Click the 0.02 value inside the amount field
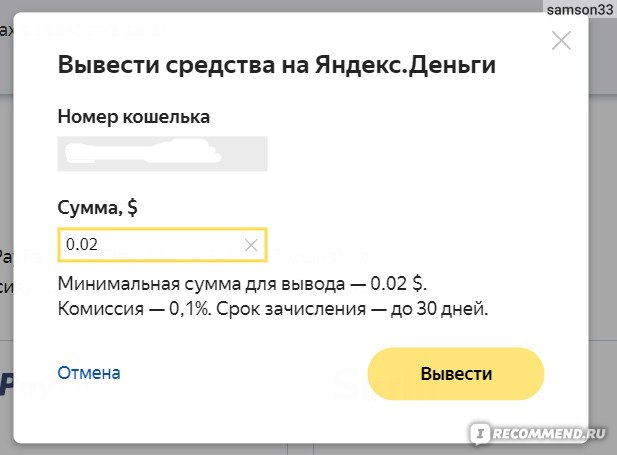 click(82, 244)
